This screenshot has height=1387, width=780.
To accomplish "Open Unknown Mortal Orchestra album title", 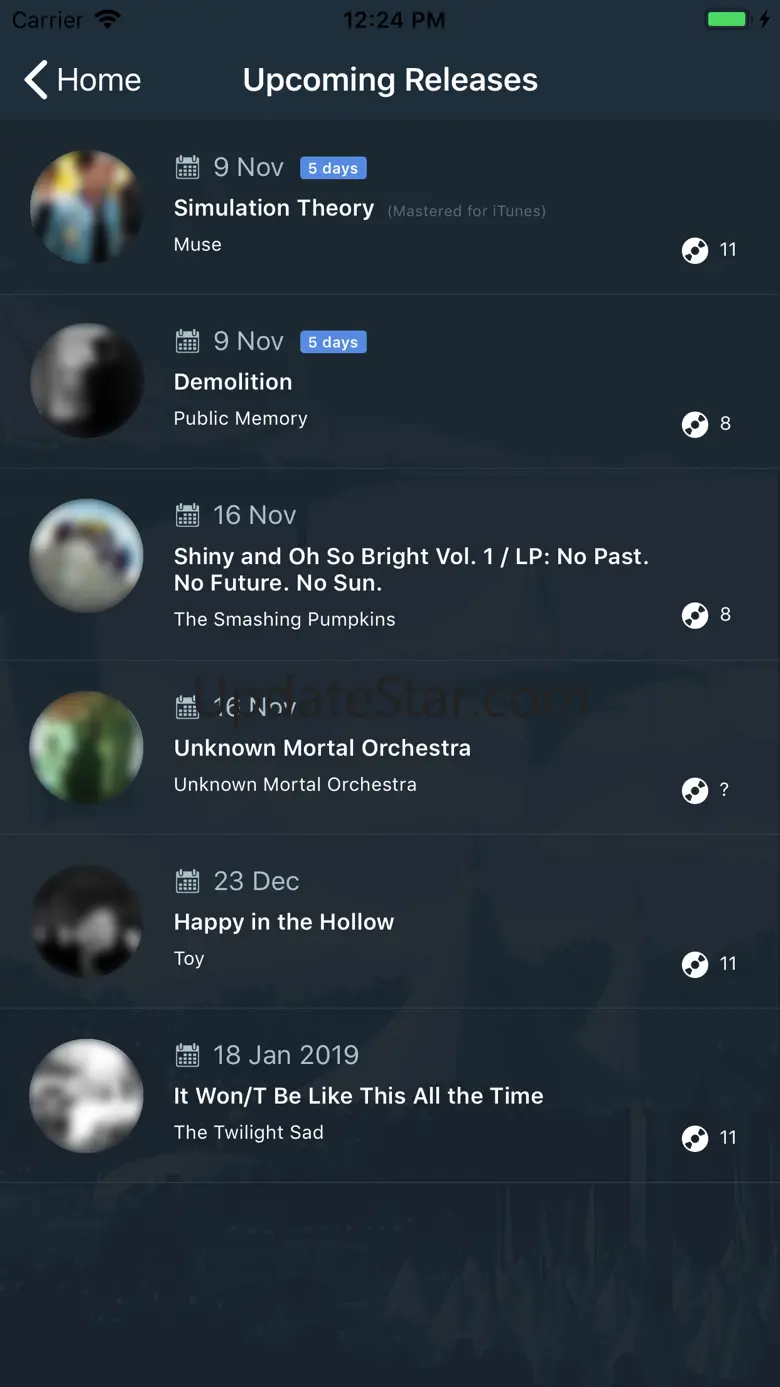I will point(322,748).
